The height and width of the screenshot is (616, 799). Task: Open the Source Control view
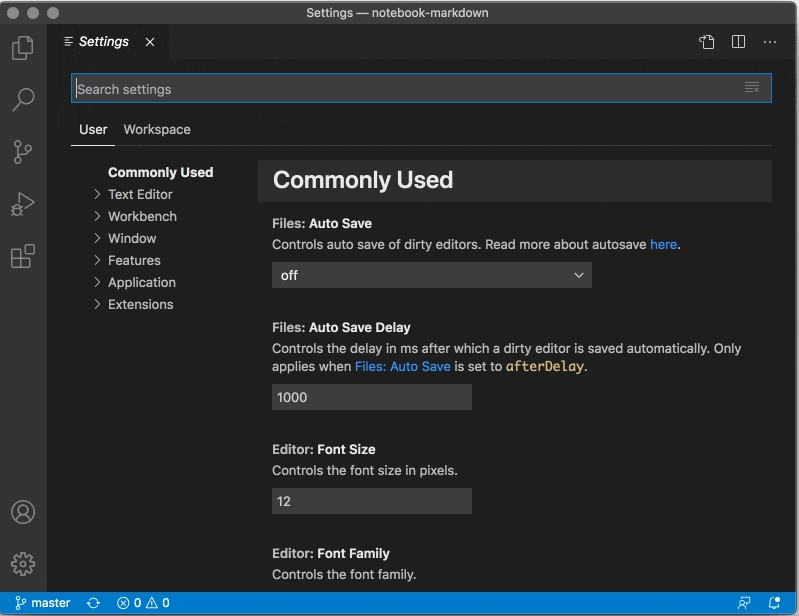22,152
